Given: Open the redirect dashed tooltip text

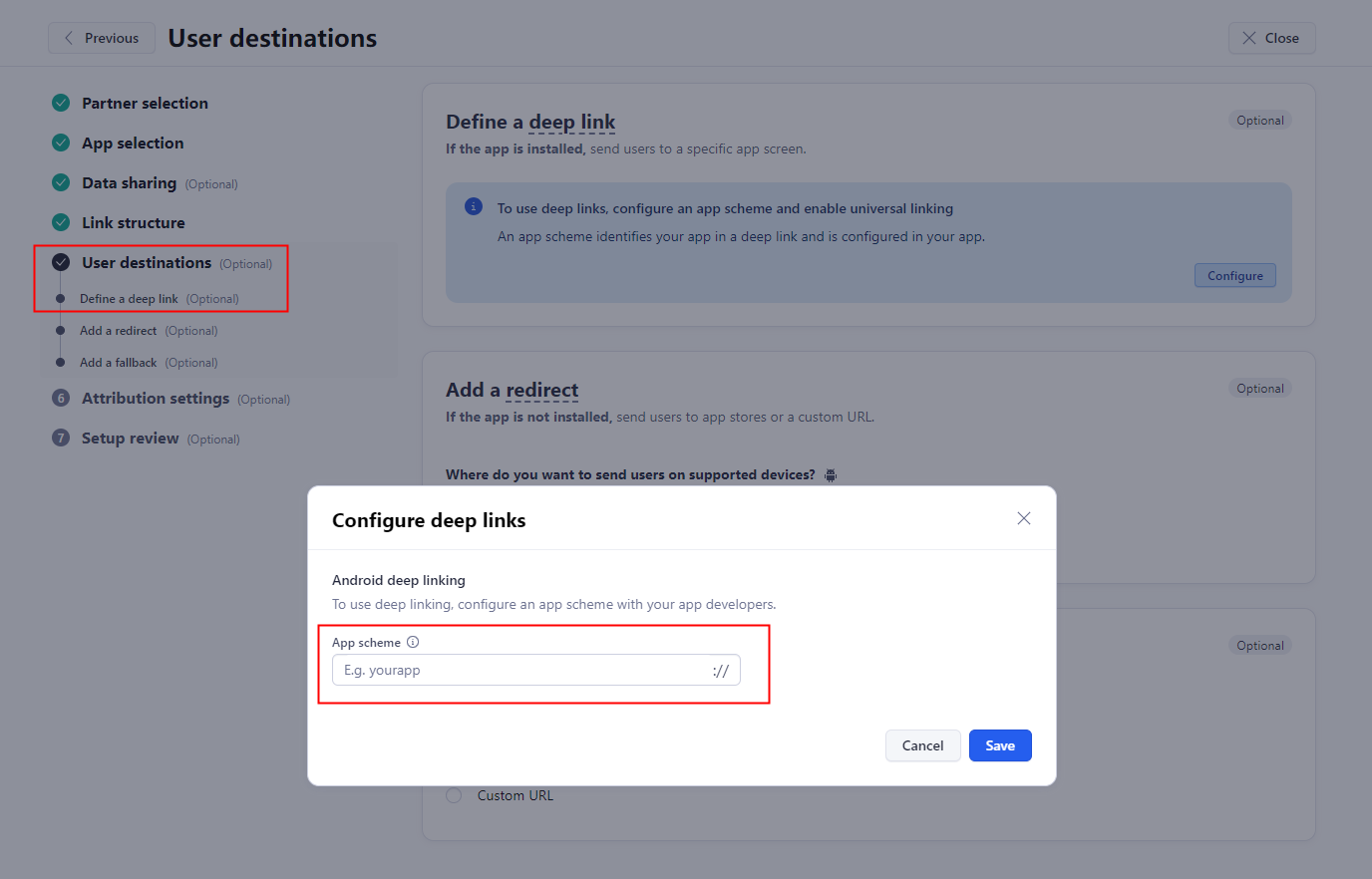Looking at the screenshot, I should point(541,390).
